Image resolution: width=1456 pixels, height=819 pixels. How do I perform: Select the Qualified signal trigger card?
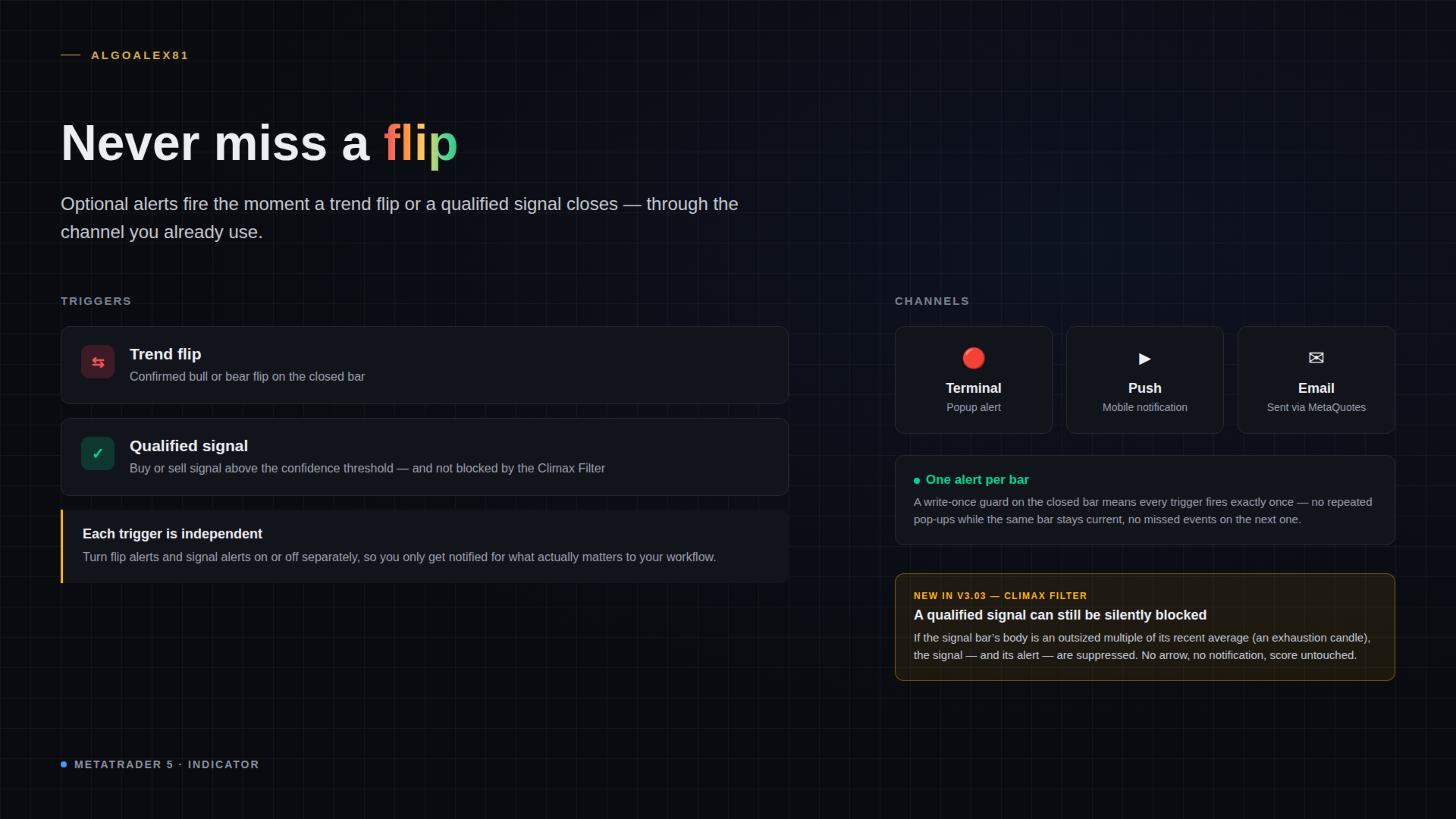click(x=425, y=457)
